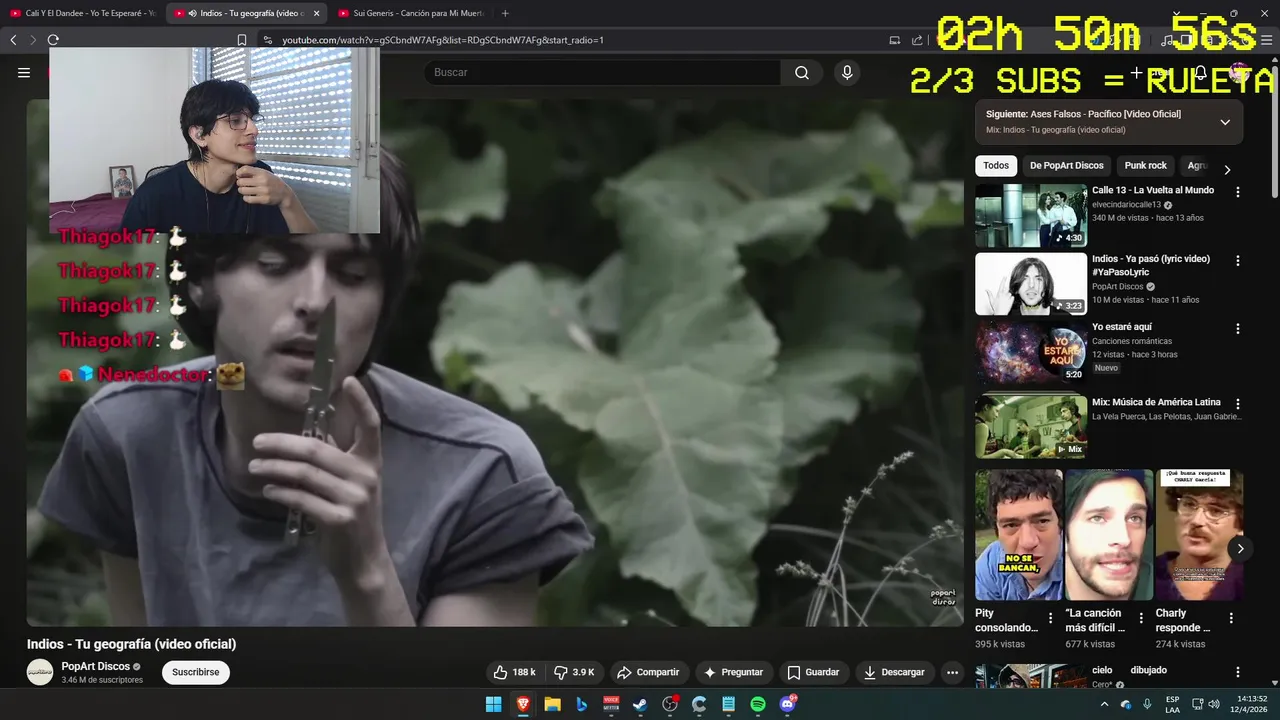The width and height of the screenshot is (1280, 720).
Task: Bookmark this page using the bookmark icon
Action: tap(241, 40)
